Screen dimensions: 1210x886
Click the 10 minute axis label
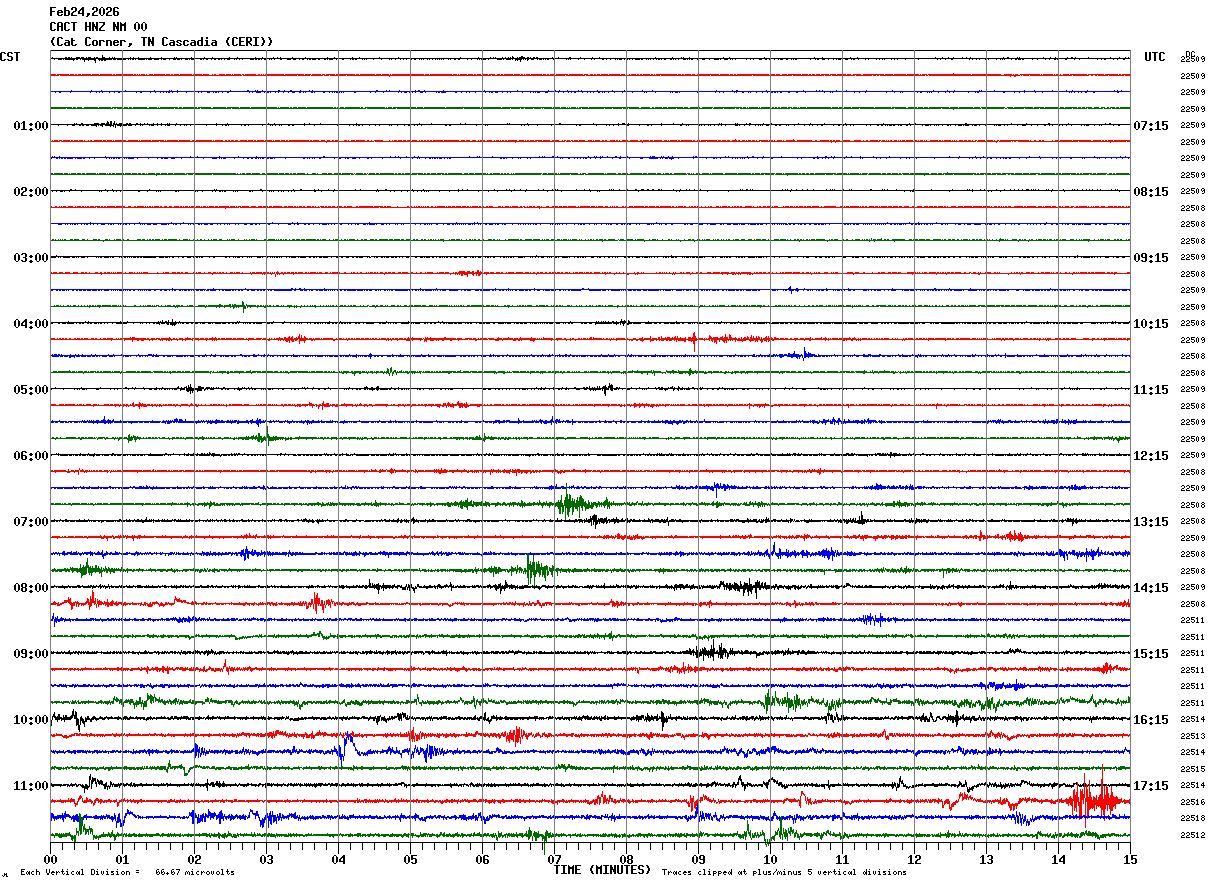770,859
